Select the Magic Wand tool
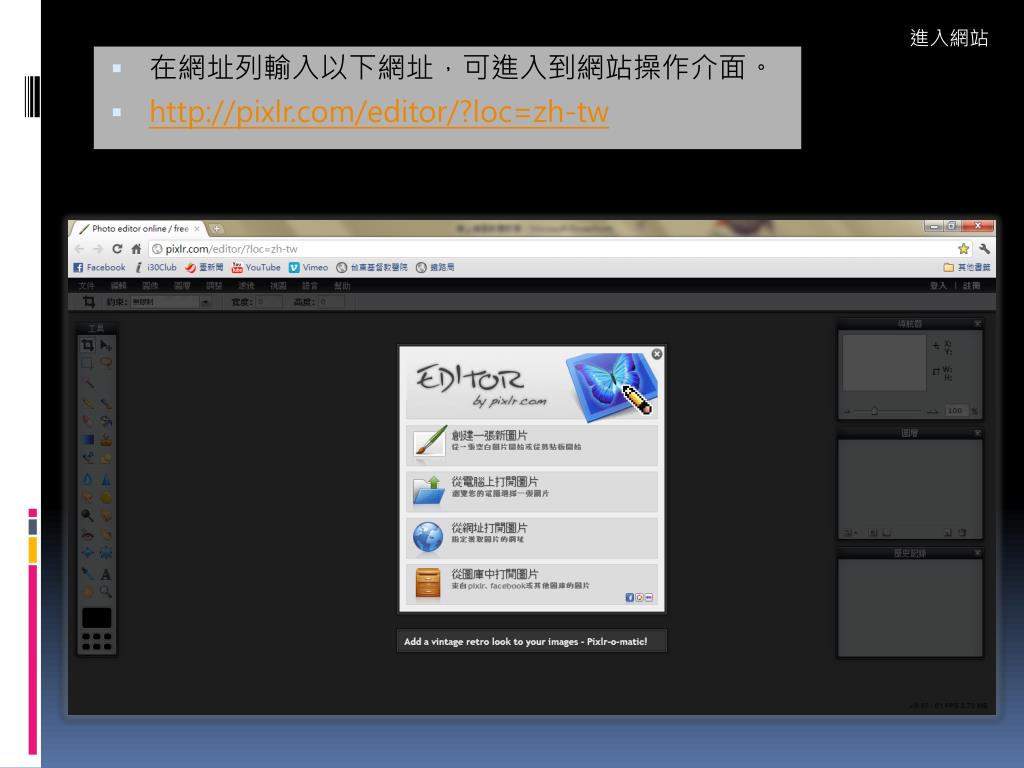The width and height of the screenshot is (1024, 768). [x=88, y=383]
